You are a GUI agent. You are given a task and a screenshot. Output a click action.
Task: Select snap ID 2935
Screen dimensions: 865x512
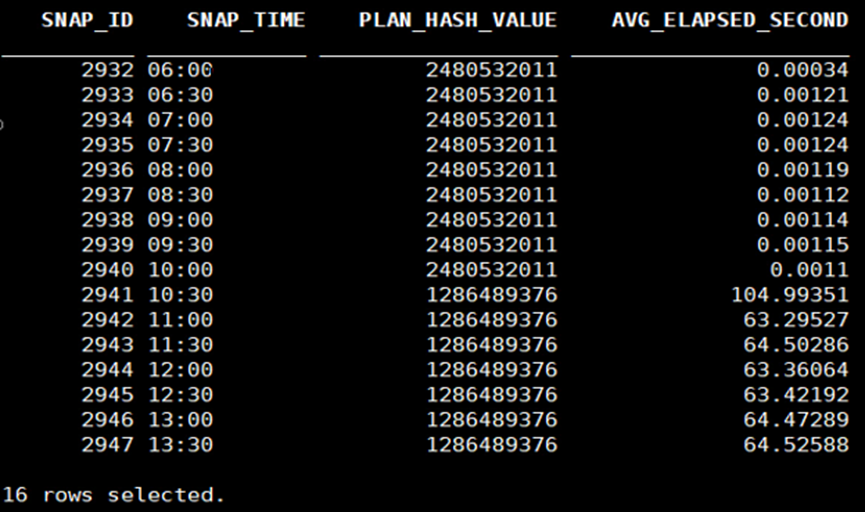108,145
